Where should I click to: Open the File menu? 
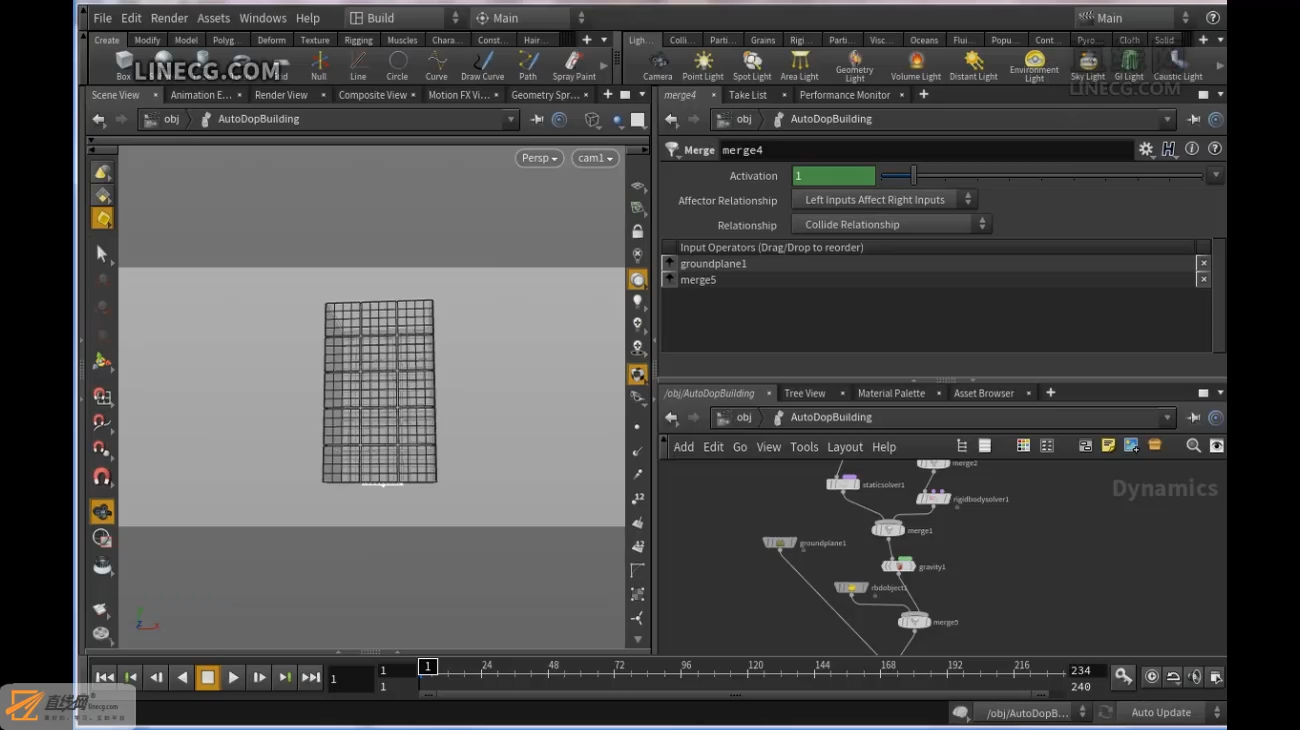pos(103,18)
